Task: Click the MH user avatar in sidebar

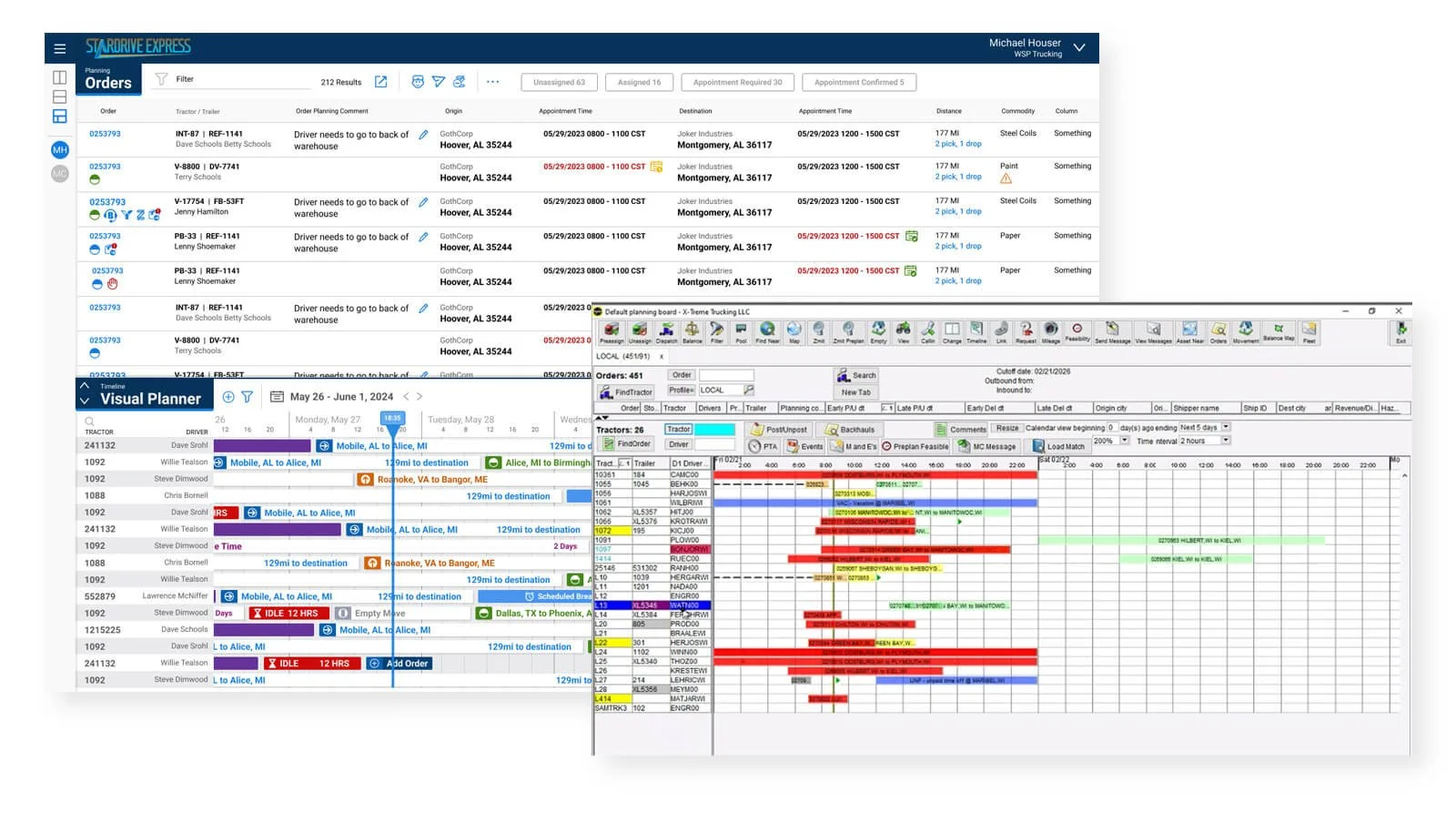Action: (x=59, y=149)
